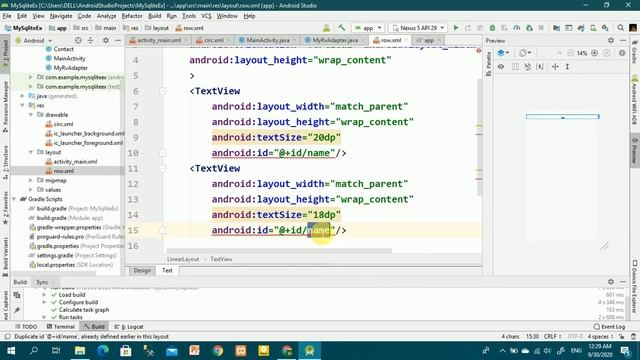Open the profiler gauge icon
This screenshot has height=360, width=640.
[x=517, y=28]
